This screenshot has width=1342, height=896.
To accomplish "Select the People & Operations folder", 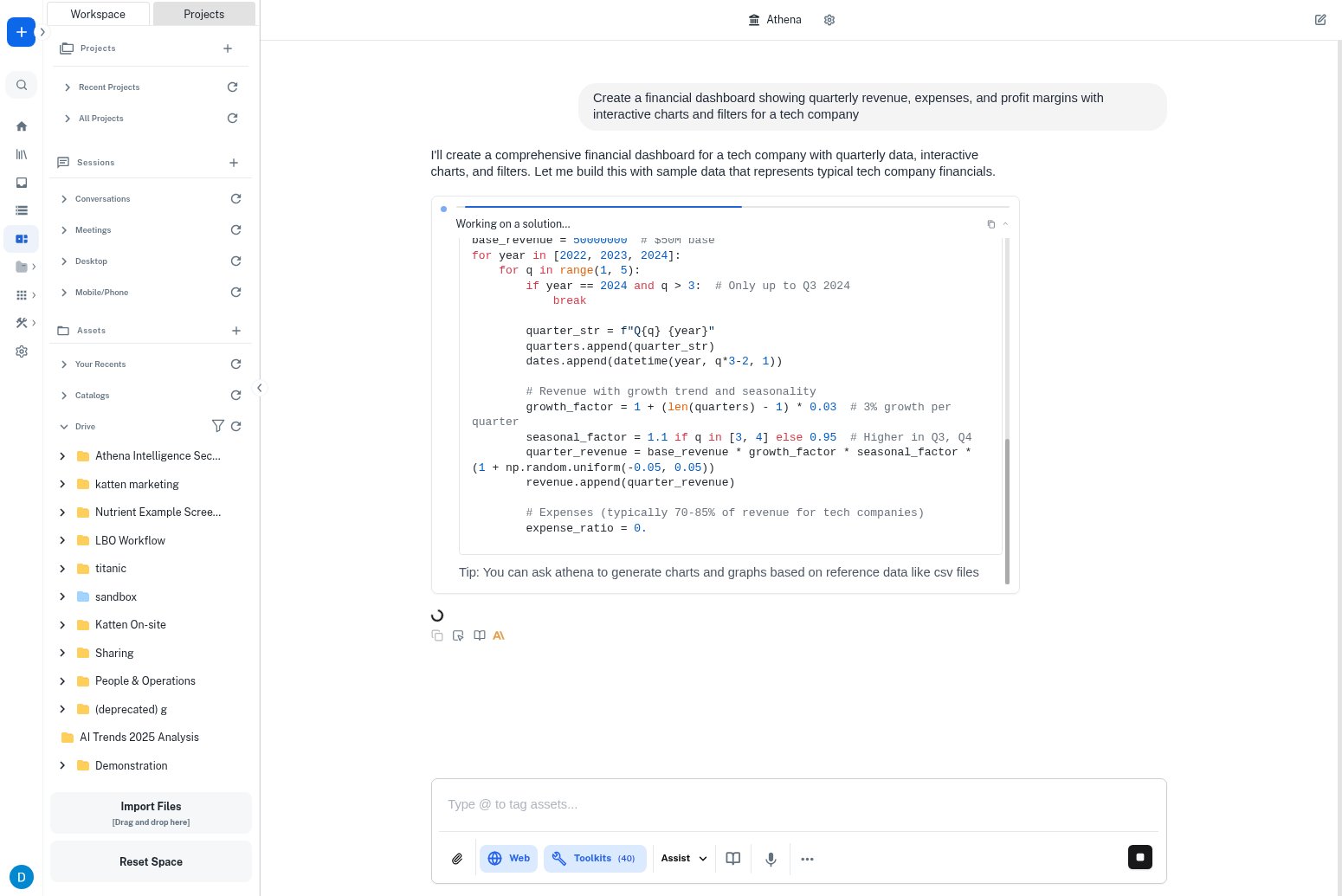I will 145,681.
